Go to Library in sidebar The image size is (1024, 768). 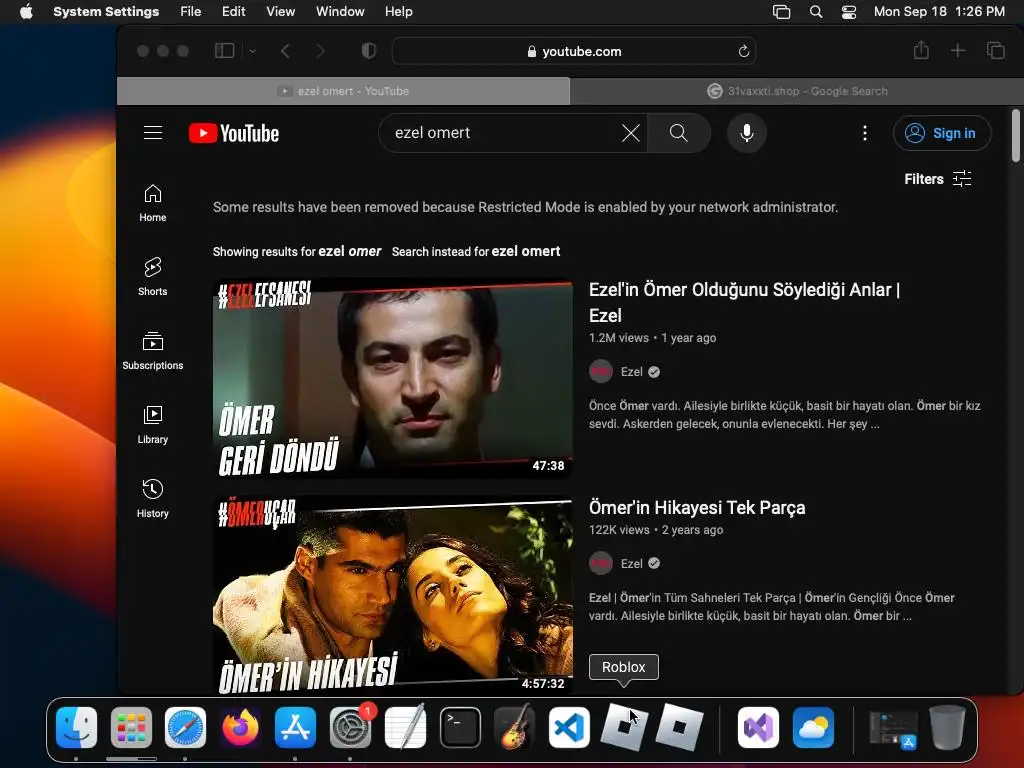click(153, 424)
